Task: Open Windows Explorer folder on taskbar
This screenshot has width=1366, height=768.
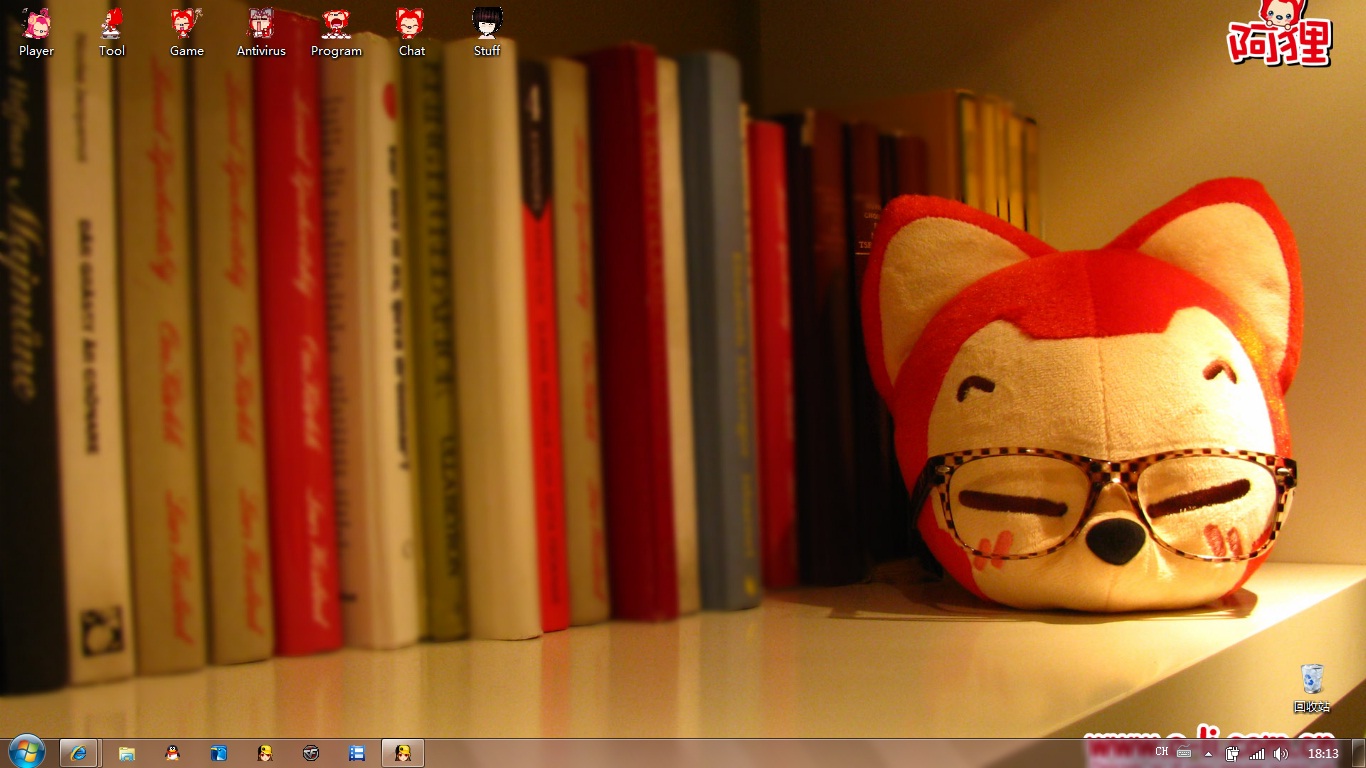Action: pos(127,753)
